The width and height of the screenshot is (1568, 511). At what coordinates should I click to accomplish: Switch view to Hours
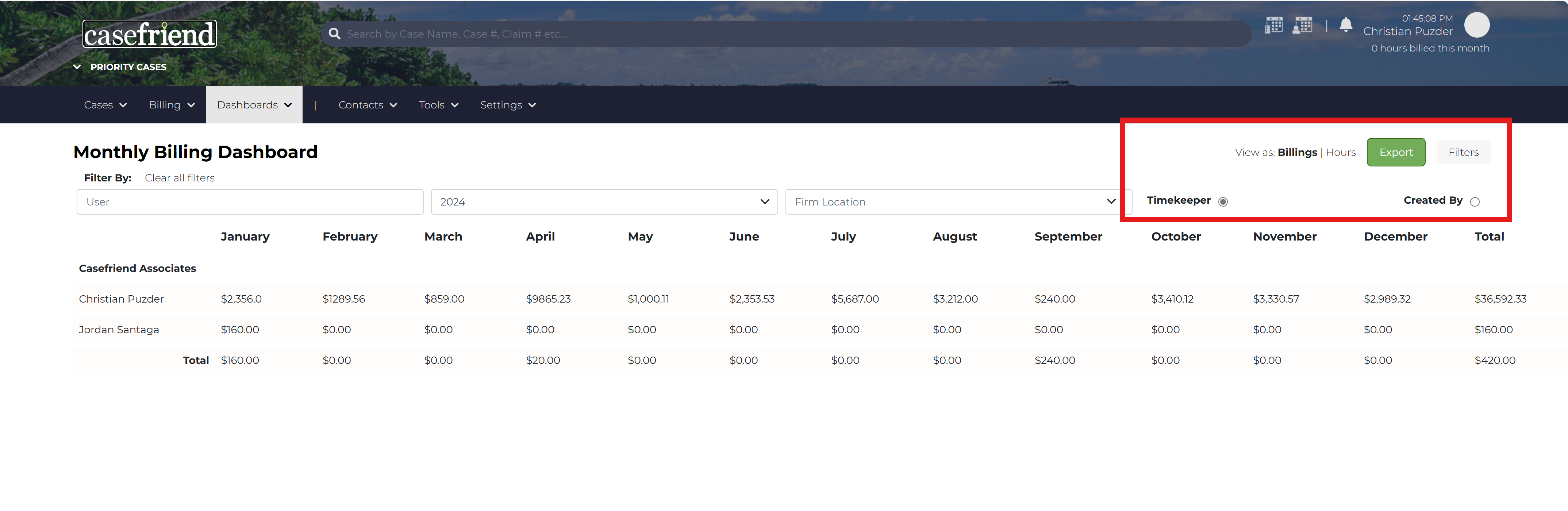(x=1340, y=152)
